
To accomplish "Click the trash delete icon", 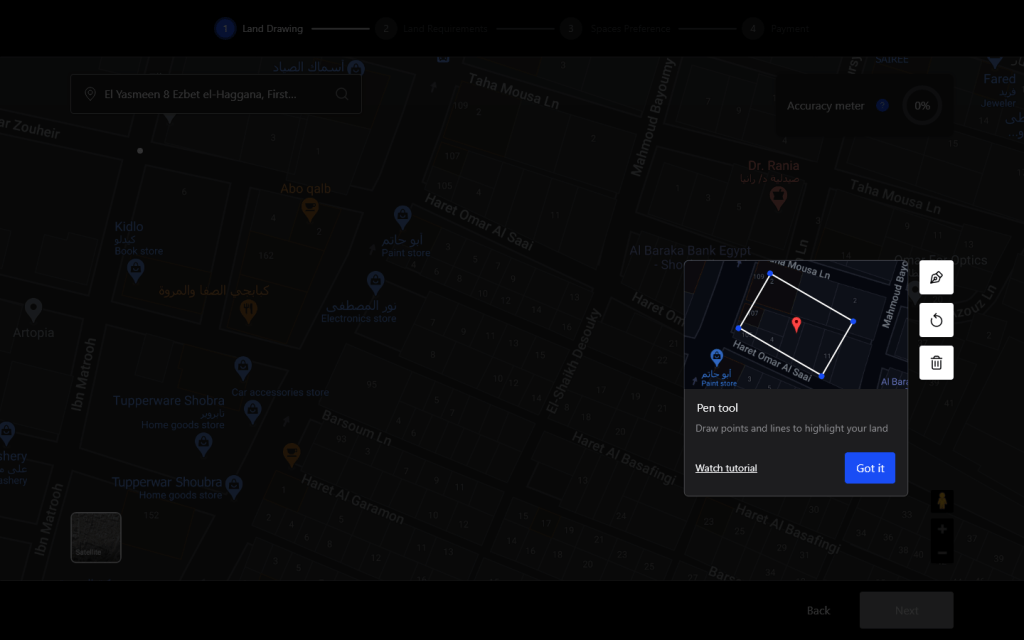I will pos(936,363).
